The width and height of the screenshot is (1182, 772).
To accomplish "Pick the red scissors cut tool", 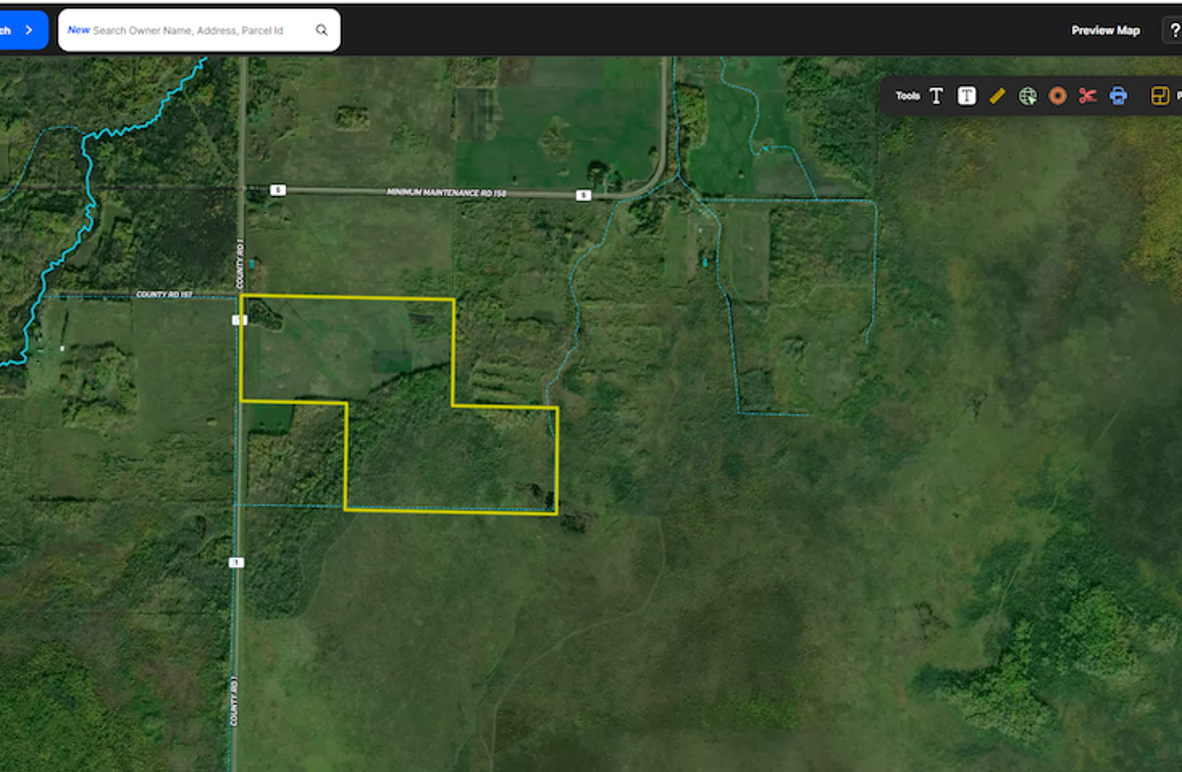I will [1088, 96].
